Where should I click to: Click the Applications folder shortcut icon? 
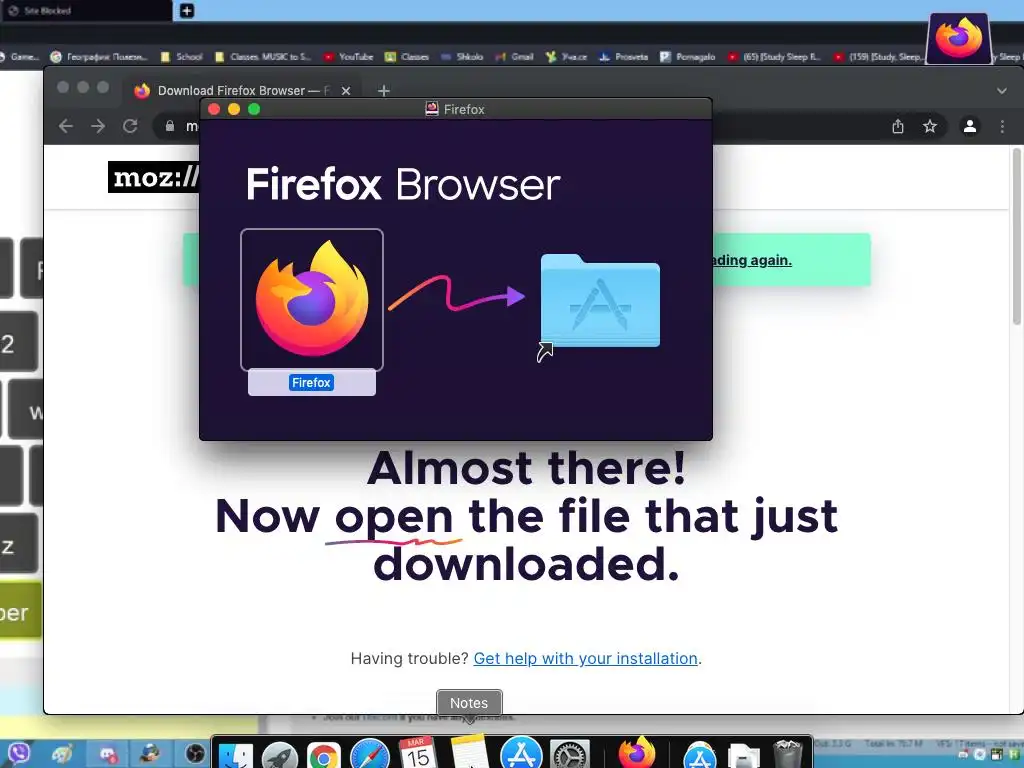click(600, 301)
